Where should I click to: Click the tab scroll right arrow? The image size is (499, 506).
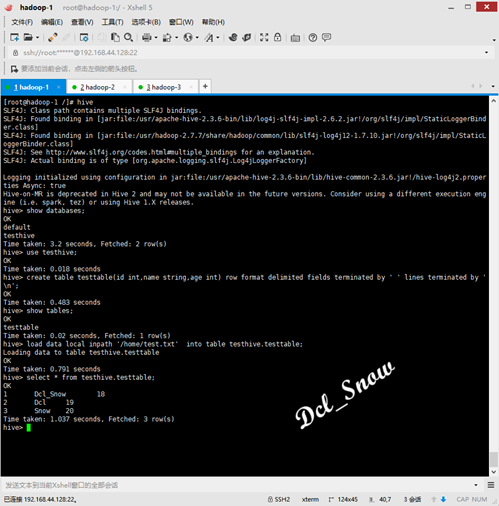tap(481, 86)
